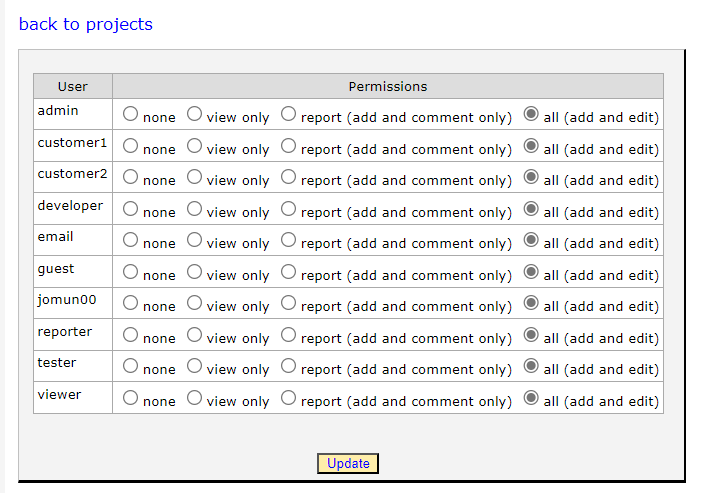
Task: Set viewer permission to none
Action: pos(130,398)
